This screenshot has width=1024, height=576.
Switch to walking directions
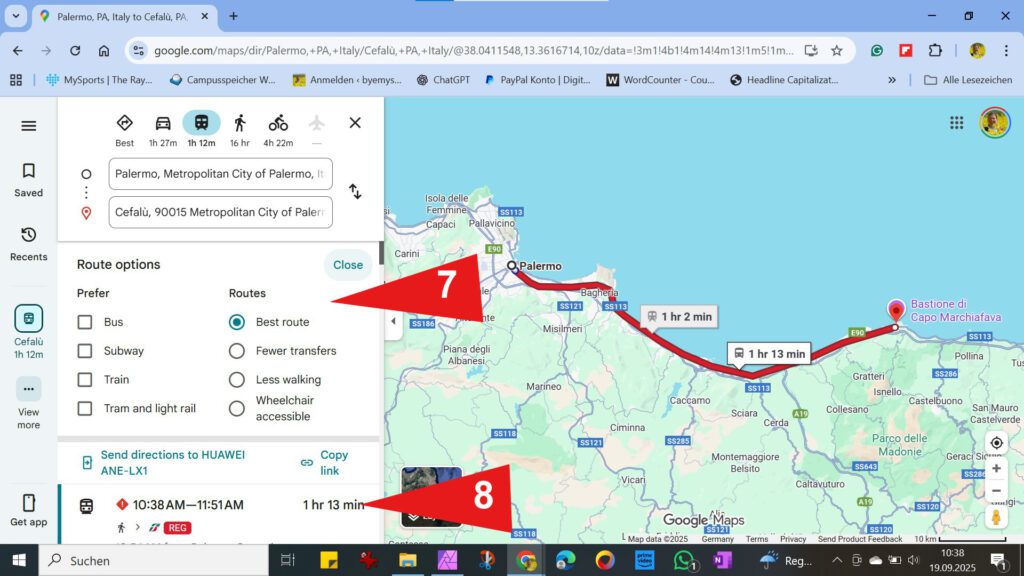tap(239, 124)
